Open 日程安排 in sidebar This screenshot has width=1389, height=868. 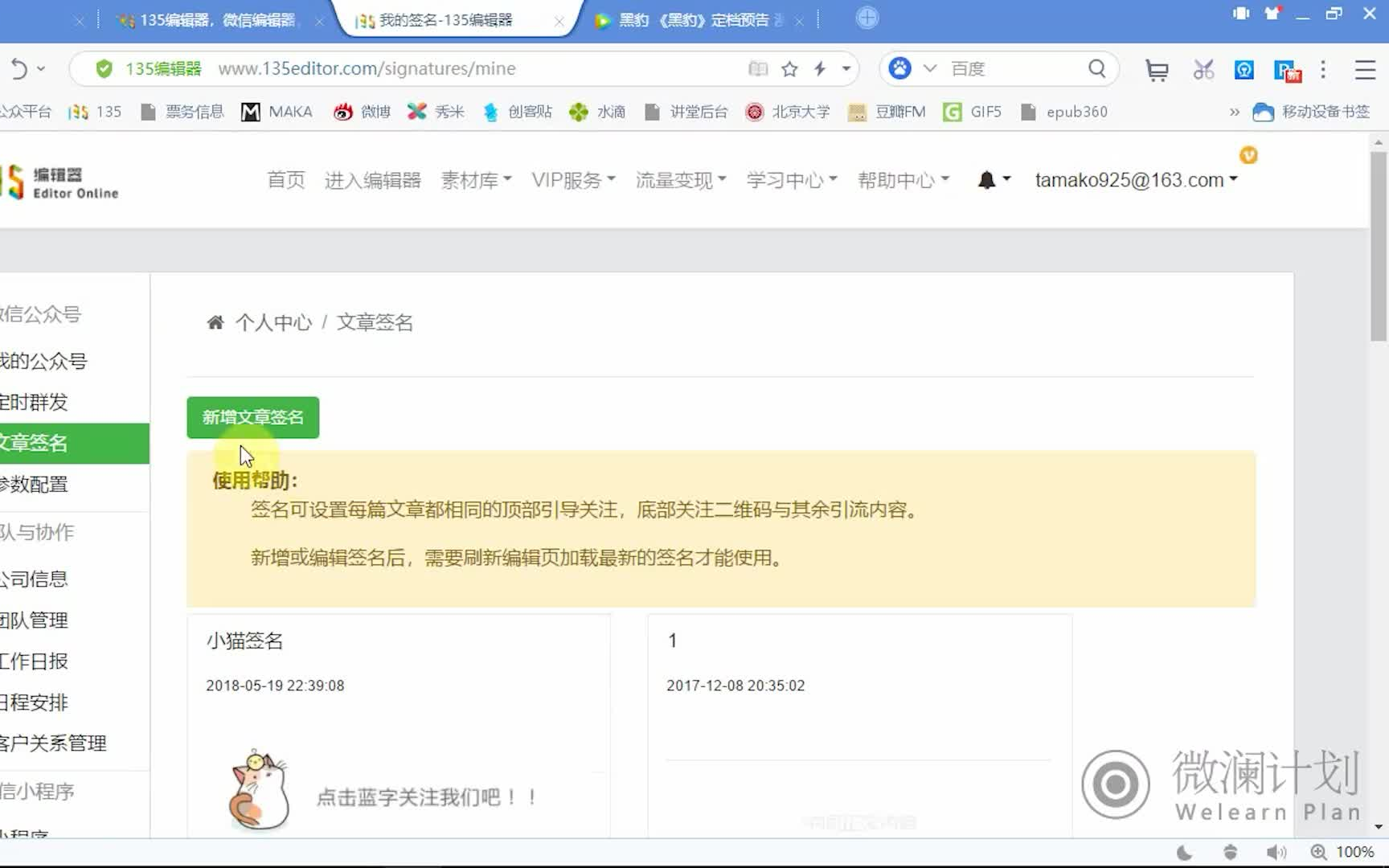point(34,702)
